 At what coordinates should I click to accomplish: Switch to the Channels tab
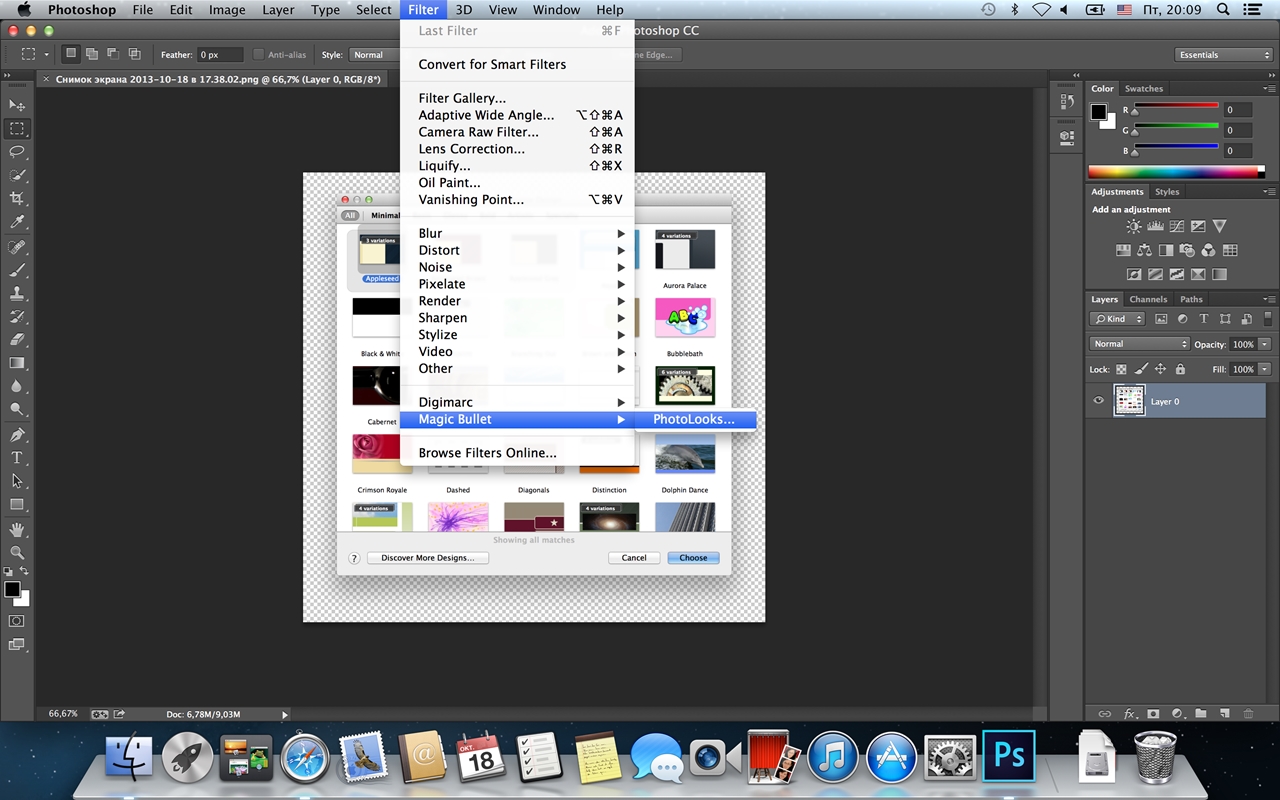click(1148, 299)
